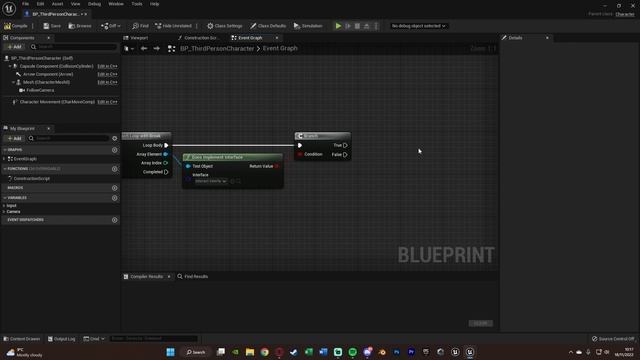Image resolution: width=640 pixels, height=360 pixels.
Task: Click the Return Value pin on interface node
Action: [277, 166]
